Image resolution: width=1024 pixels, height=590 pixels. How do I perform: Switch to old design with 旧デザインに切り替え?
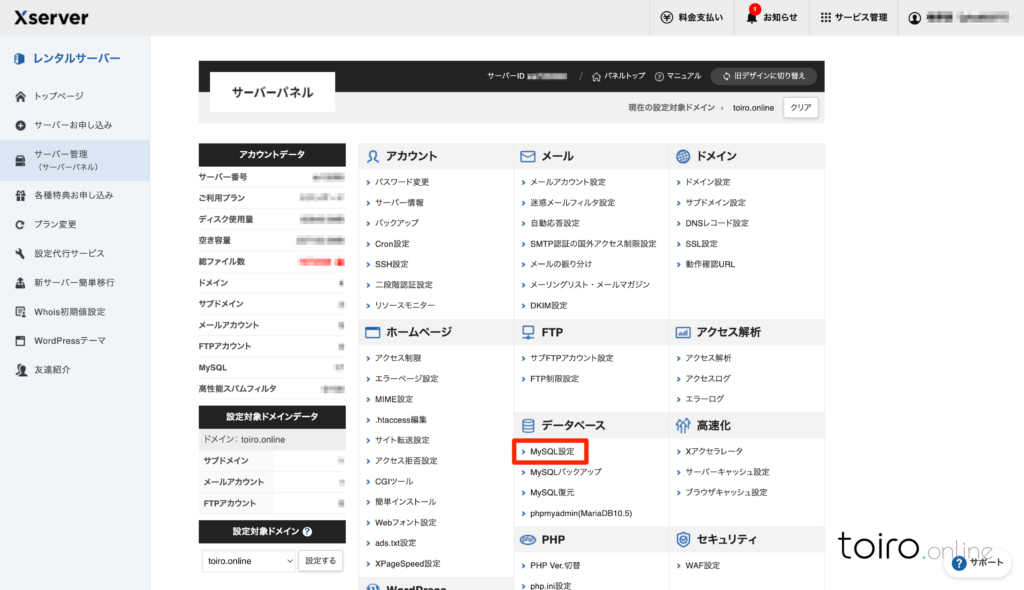(764, 76)
